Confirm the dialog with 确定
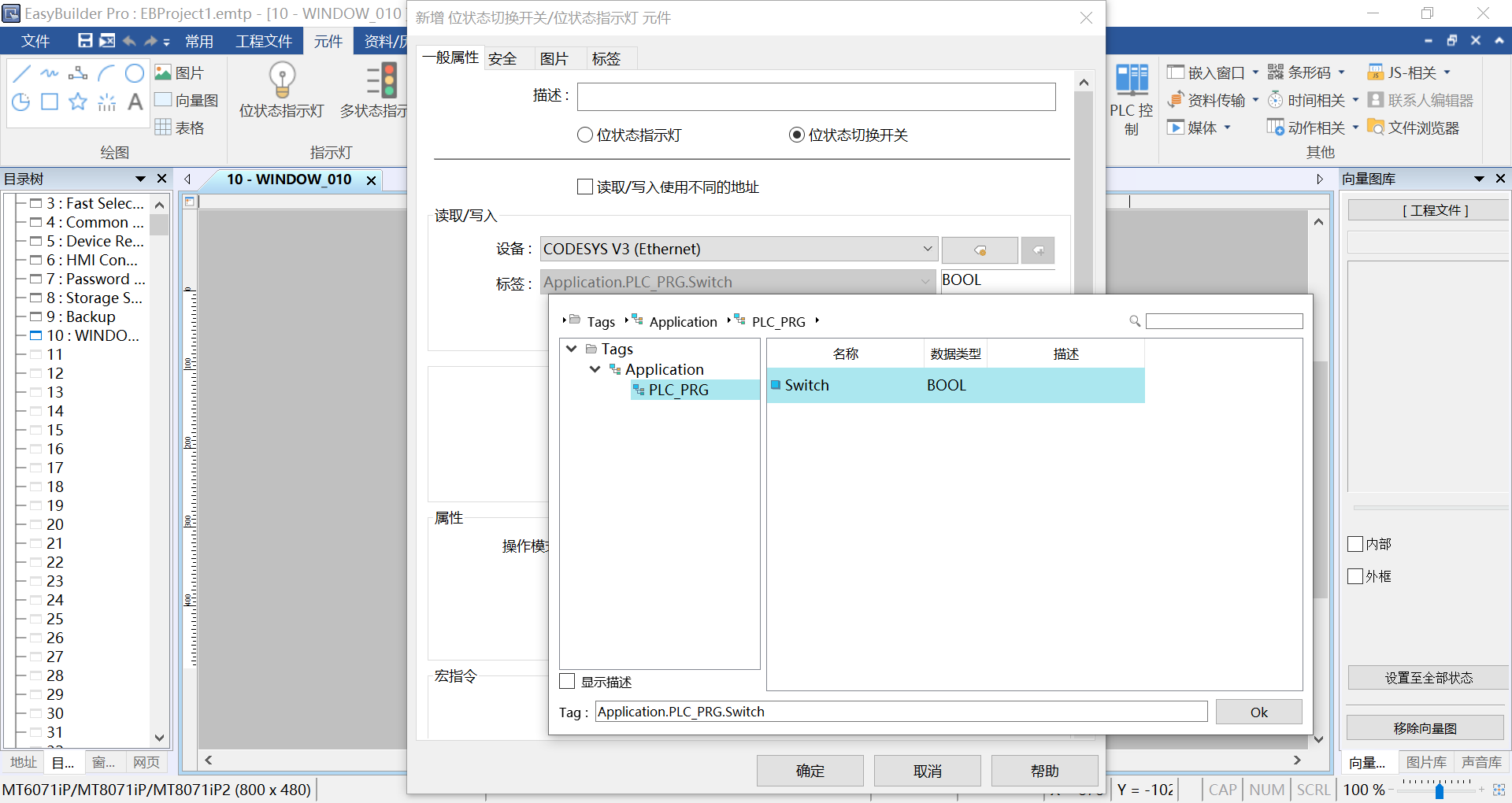This screenshot has width=1512, height=803. [810, 771]
